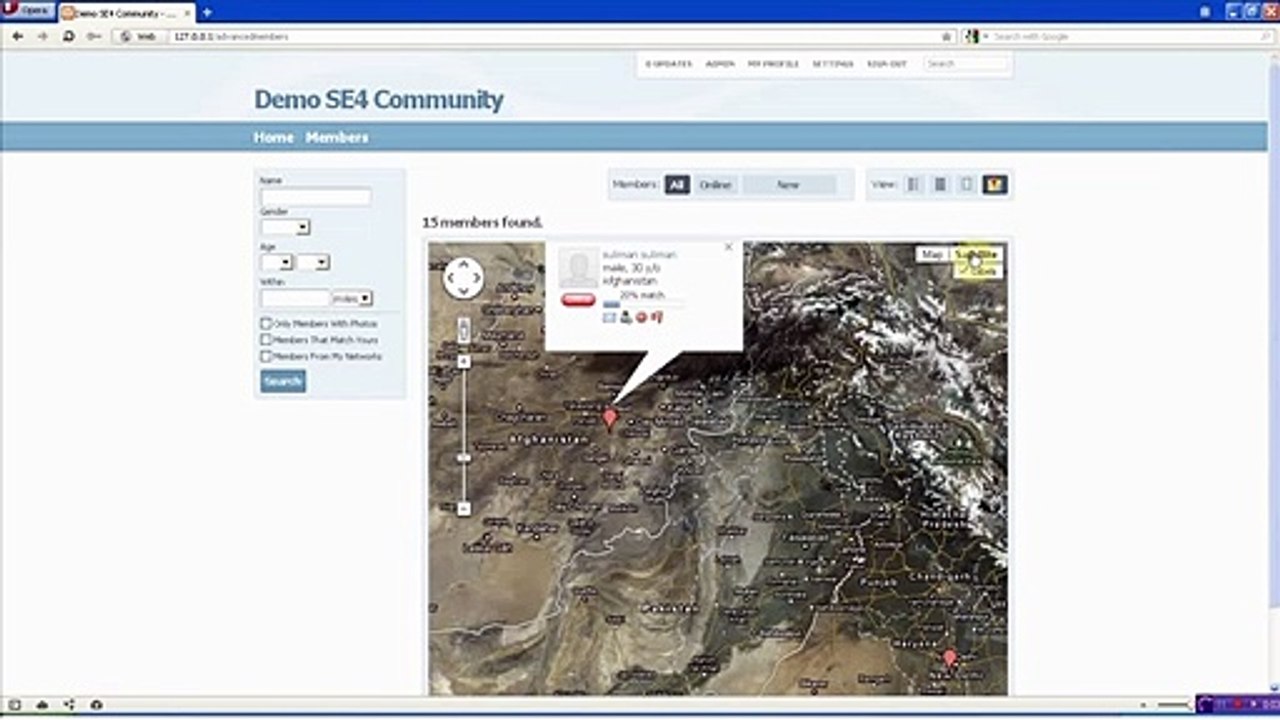Zoom out with map minus button
1280x720 pixels.
coord(464,509)
